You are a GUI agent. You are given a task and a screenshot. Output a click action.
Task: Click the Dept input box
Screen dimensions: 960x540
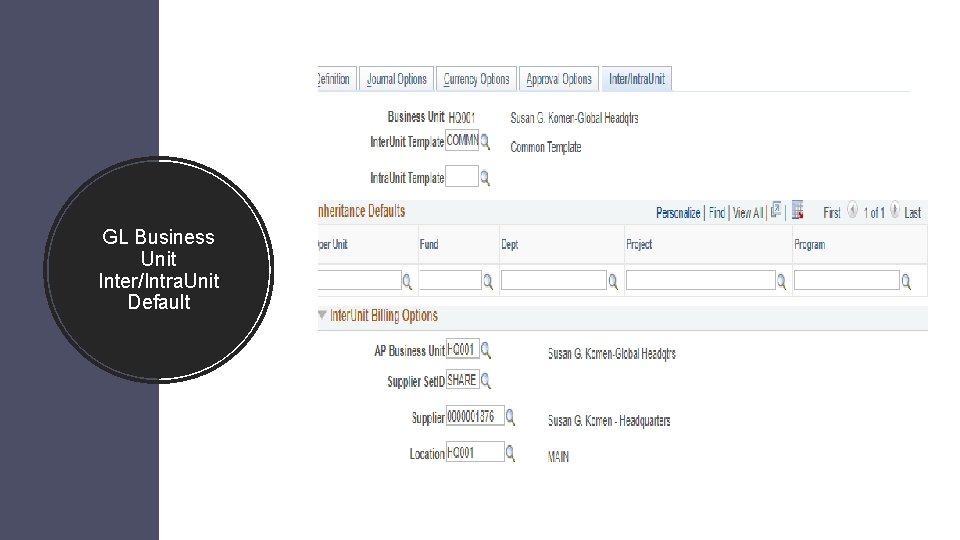554,280
